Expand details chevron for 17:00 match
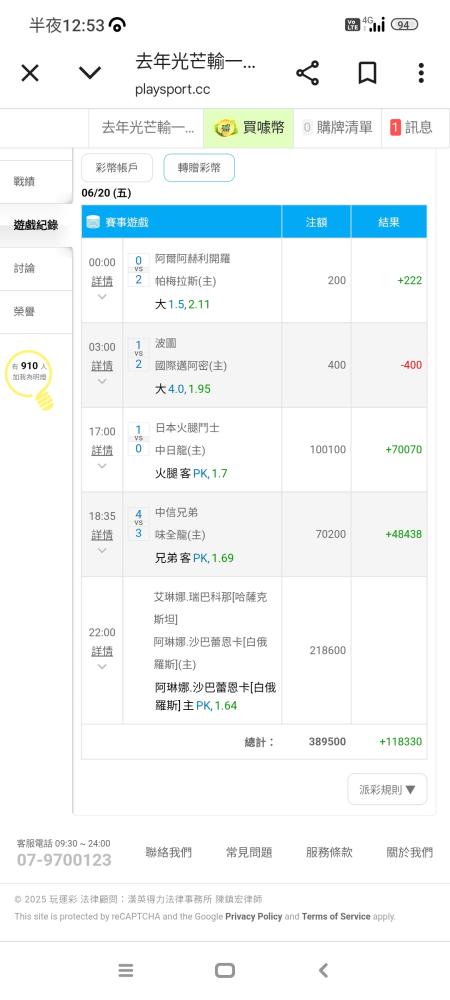The width and height of the screenshot is (450, 1000). (x=102, y=466)
